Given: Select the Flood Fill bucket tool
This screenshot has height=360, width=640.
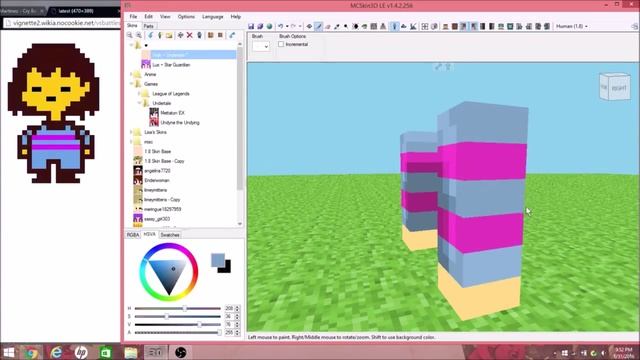Looking at the screenshot, I should click(x=364, y=26).
